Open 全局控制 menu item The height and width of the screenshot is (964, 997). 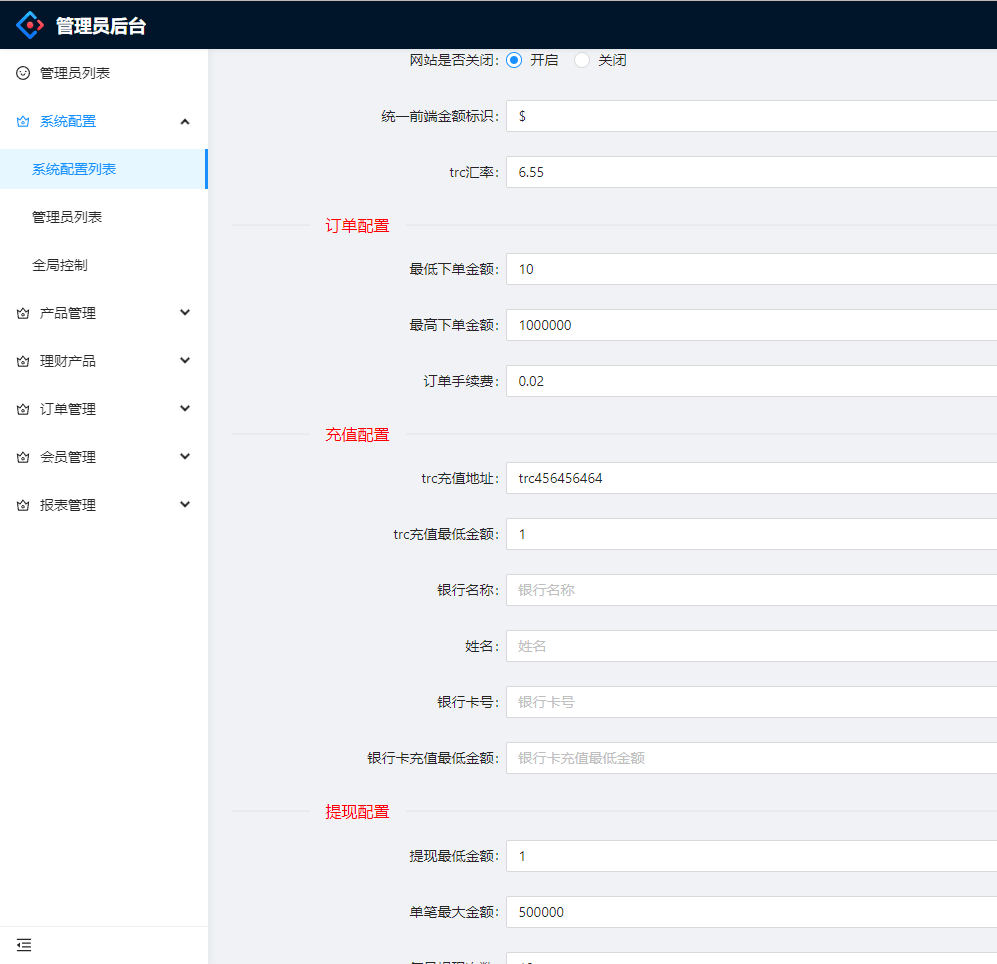(x=60, y=265)
